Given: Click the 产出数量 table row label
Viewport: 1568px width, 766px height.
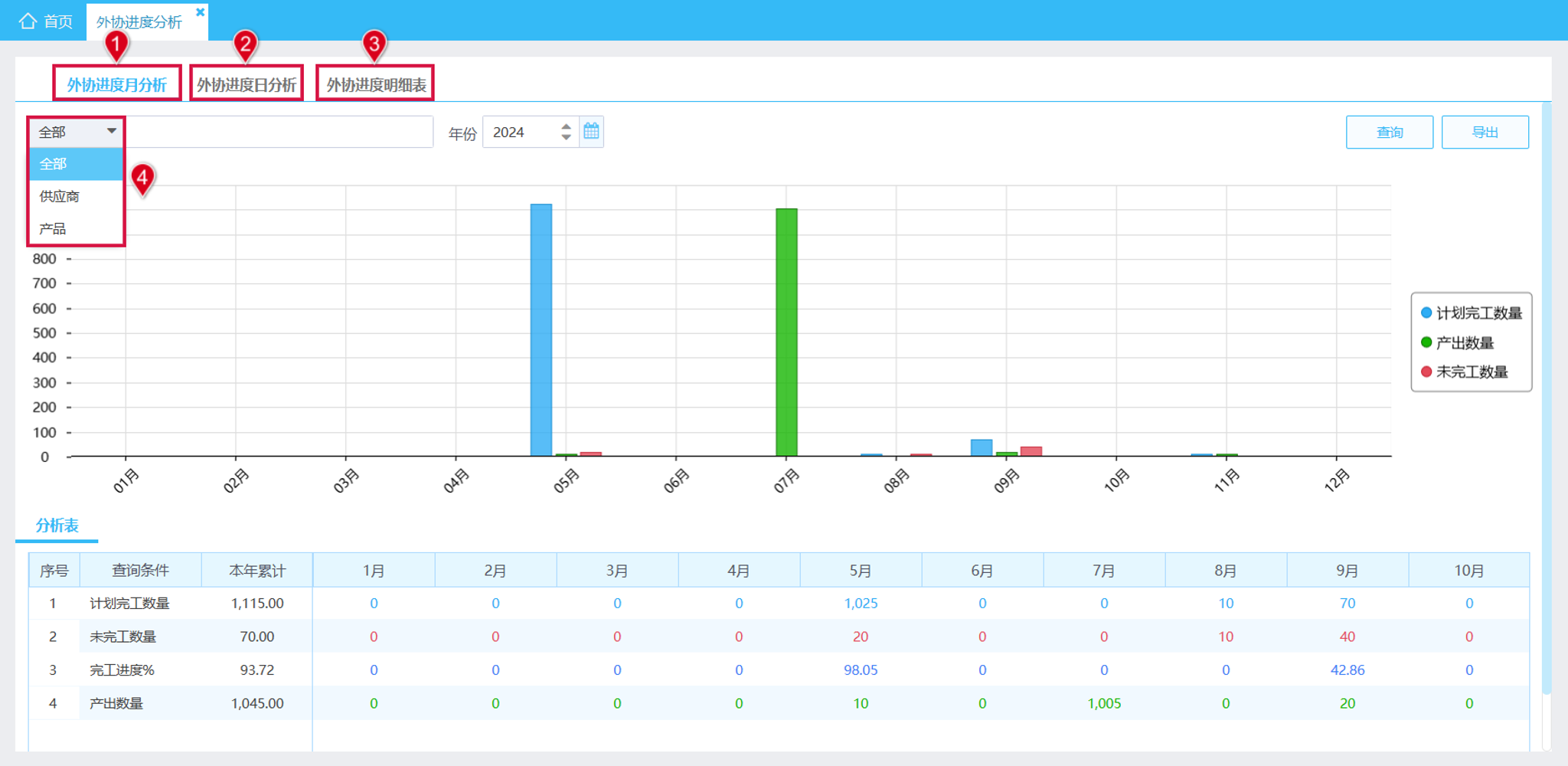Looking at the screenshot, I should [116, 703].
